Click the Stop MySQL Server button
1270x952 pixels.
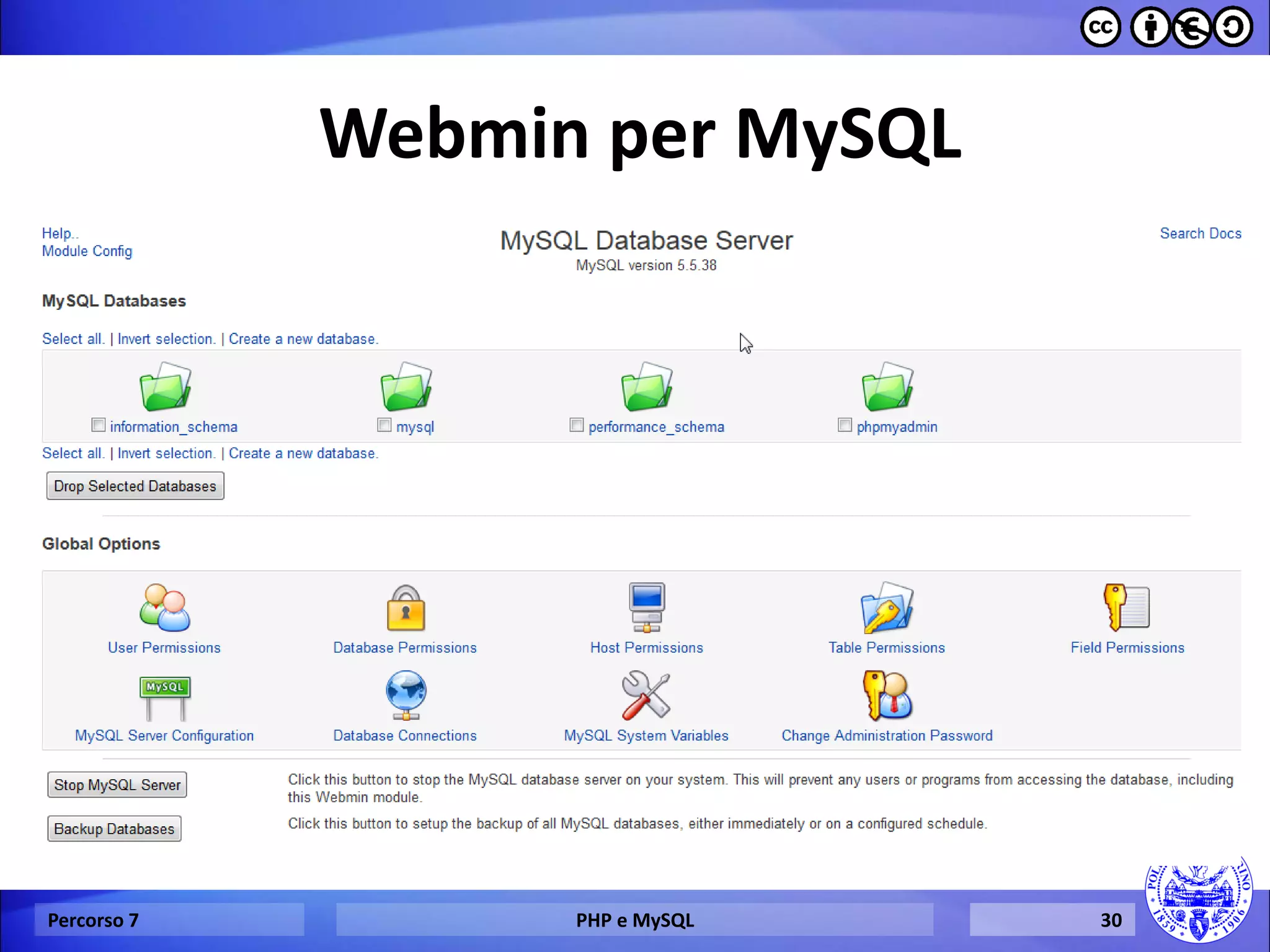[117, 785]
